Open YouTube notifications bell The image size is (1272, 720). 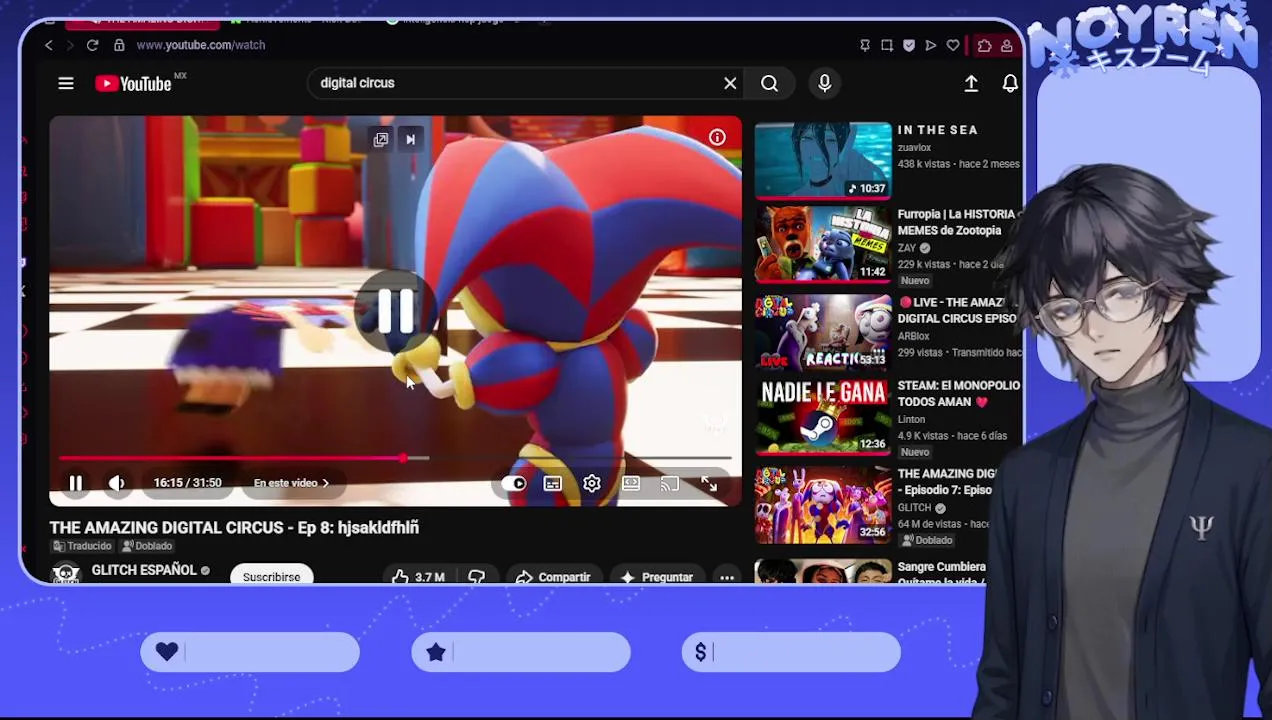tap(1010, 84)
